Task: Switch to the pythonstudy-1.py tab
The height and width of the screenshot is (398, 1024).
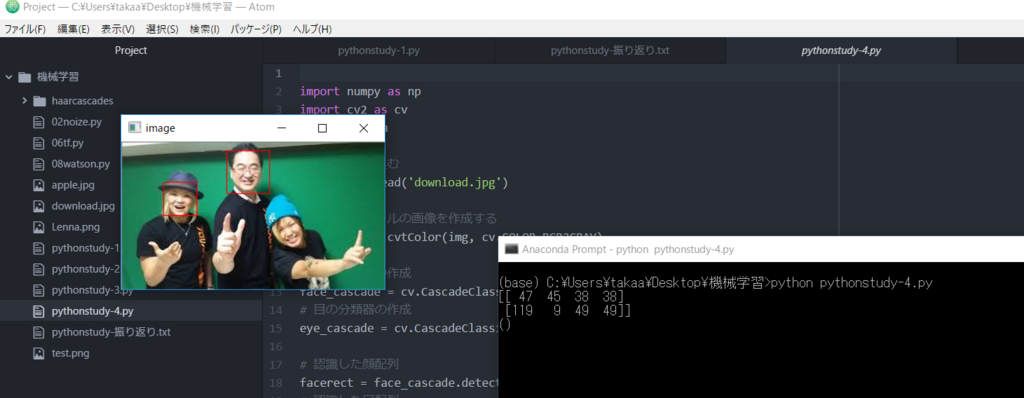Action: click(379, 50)
